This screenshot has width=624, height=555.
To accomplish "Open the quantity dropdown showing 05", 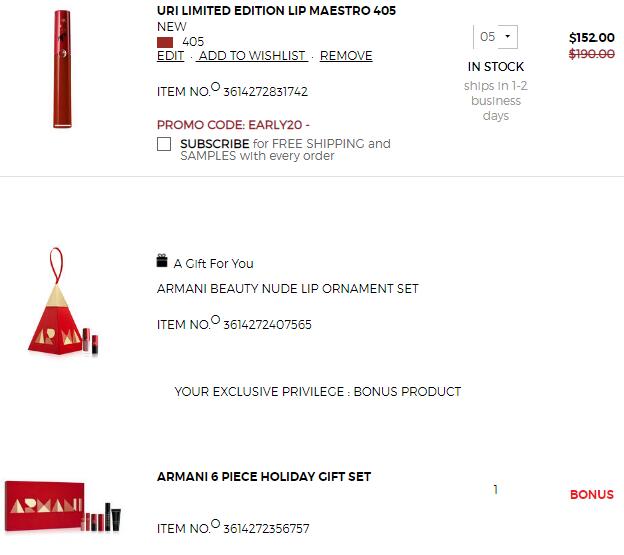I will coord(495,37).
